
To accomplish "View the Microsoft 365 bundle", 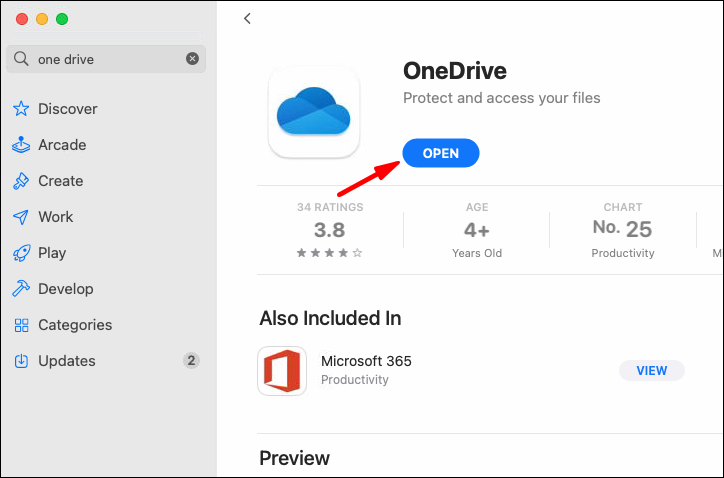I will [x=652, y=370].
